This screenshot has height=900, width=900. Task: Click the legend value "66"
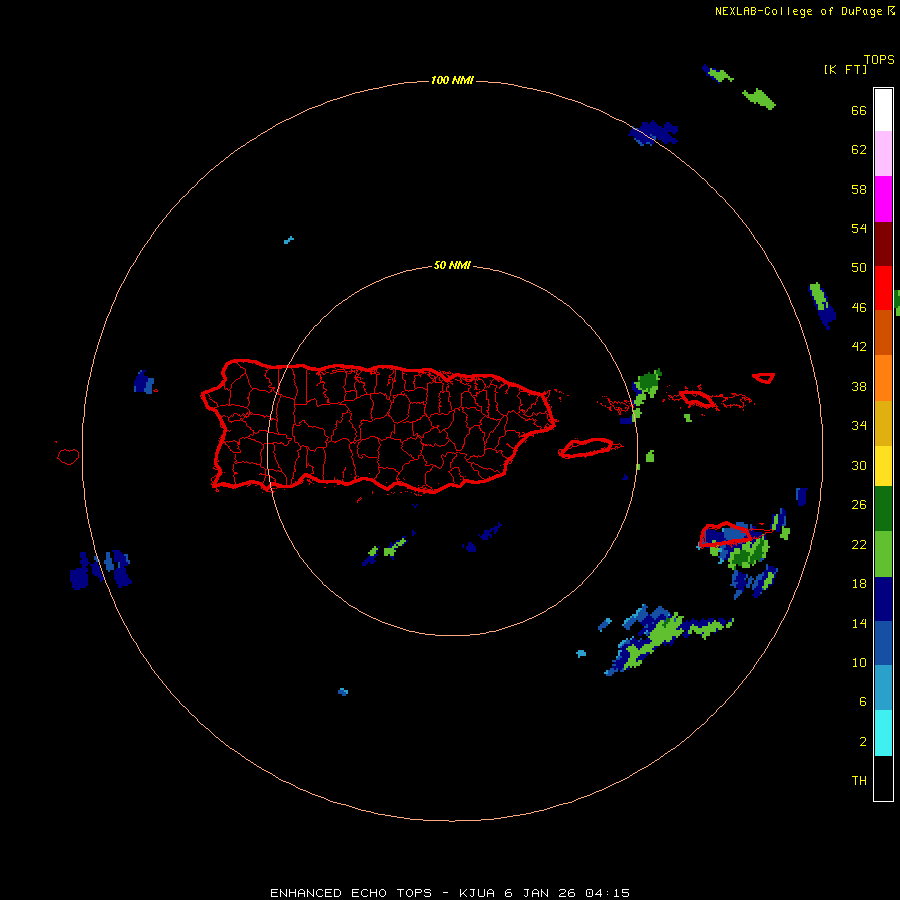tap(859, 110)
